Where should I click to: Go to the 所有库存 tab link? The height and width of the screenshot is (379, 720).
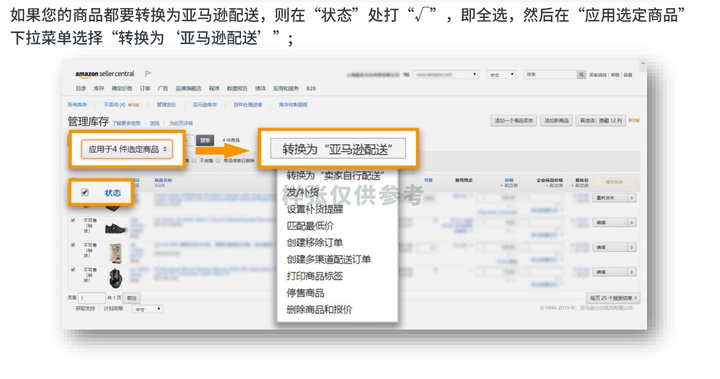[x=77, y=105]
